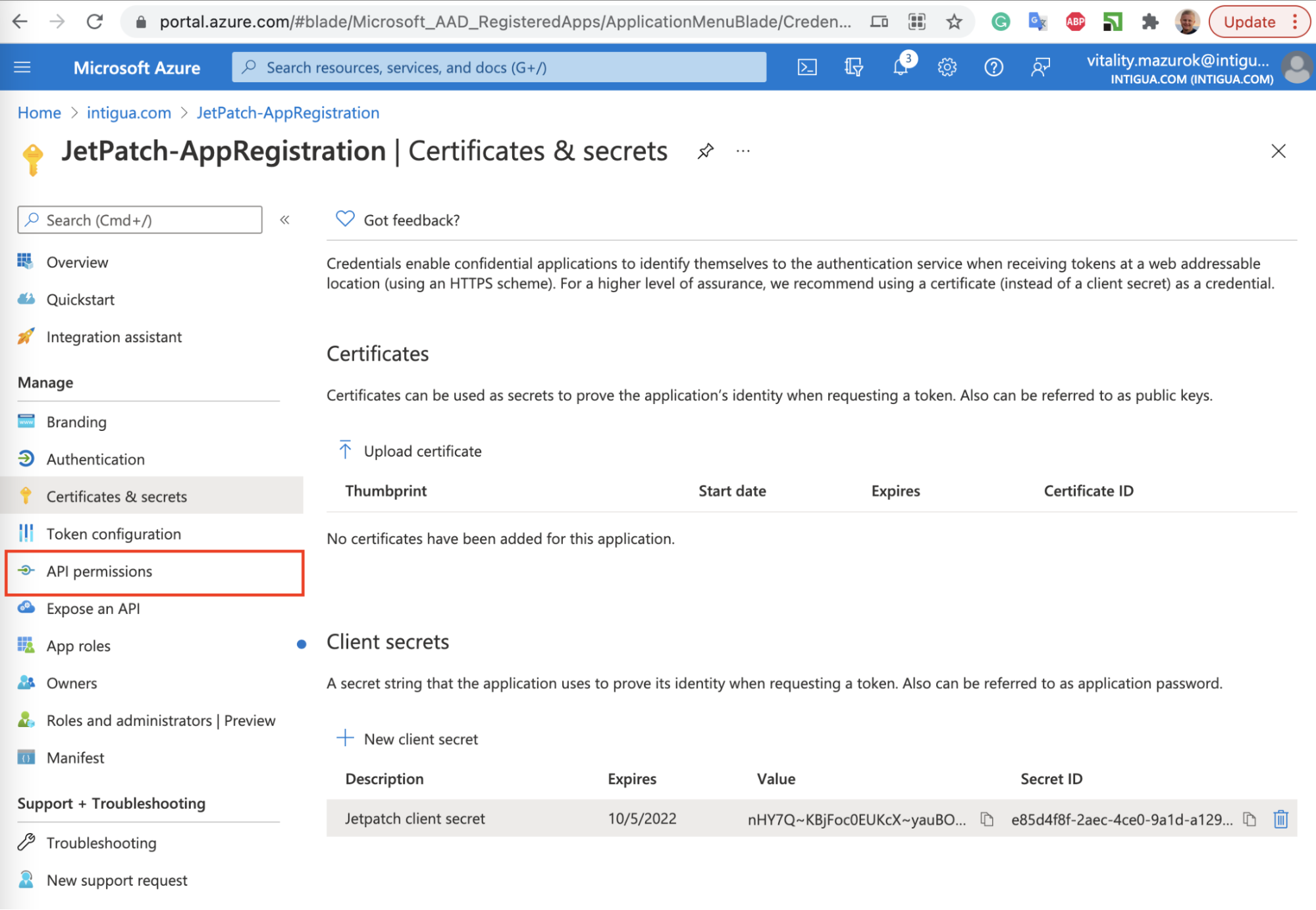Navigate to intigua.com breadcrumb link
Image resolution: width=1316 pixels, height=910 pixels.
pos(129,113)
